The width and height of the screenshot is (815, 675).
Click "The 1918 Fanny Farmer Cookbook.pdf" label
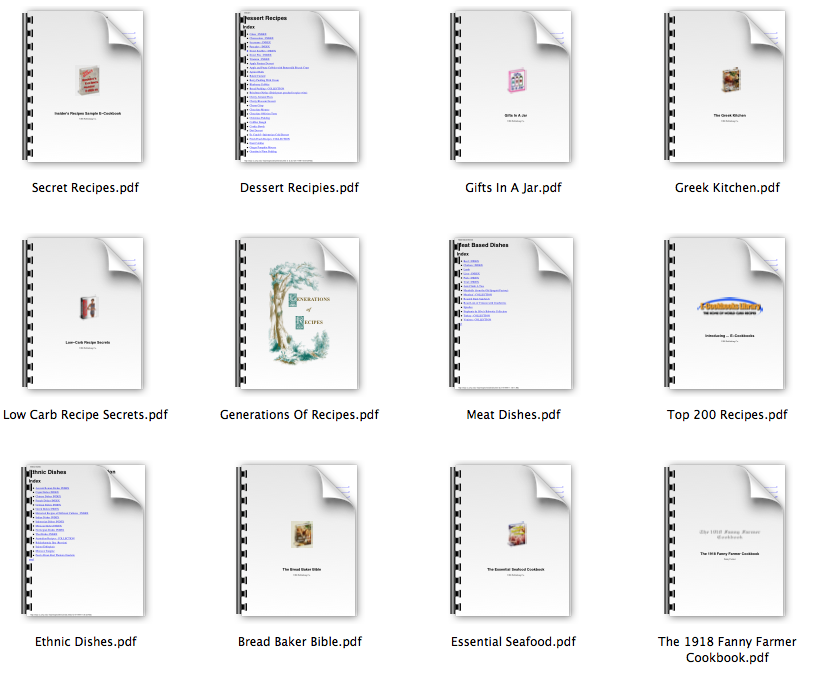(727, 650)
